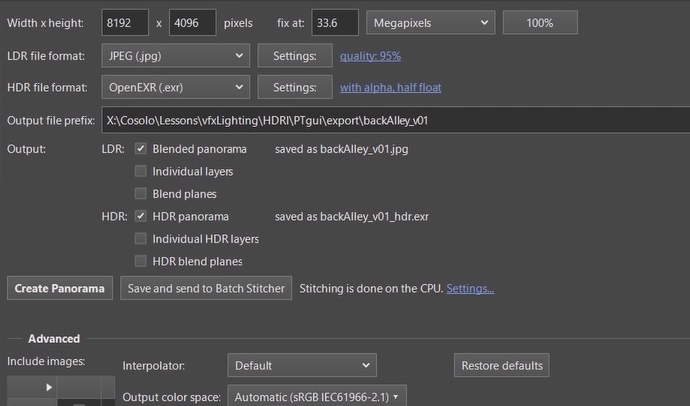Screen dimensions: 690x406
Task: Open the LDR file format JPEG dropdown
Action: (x=176, y=56)
